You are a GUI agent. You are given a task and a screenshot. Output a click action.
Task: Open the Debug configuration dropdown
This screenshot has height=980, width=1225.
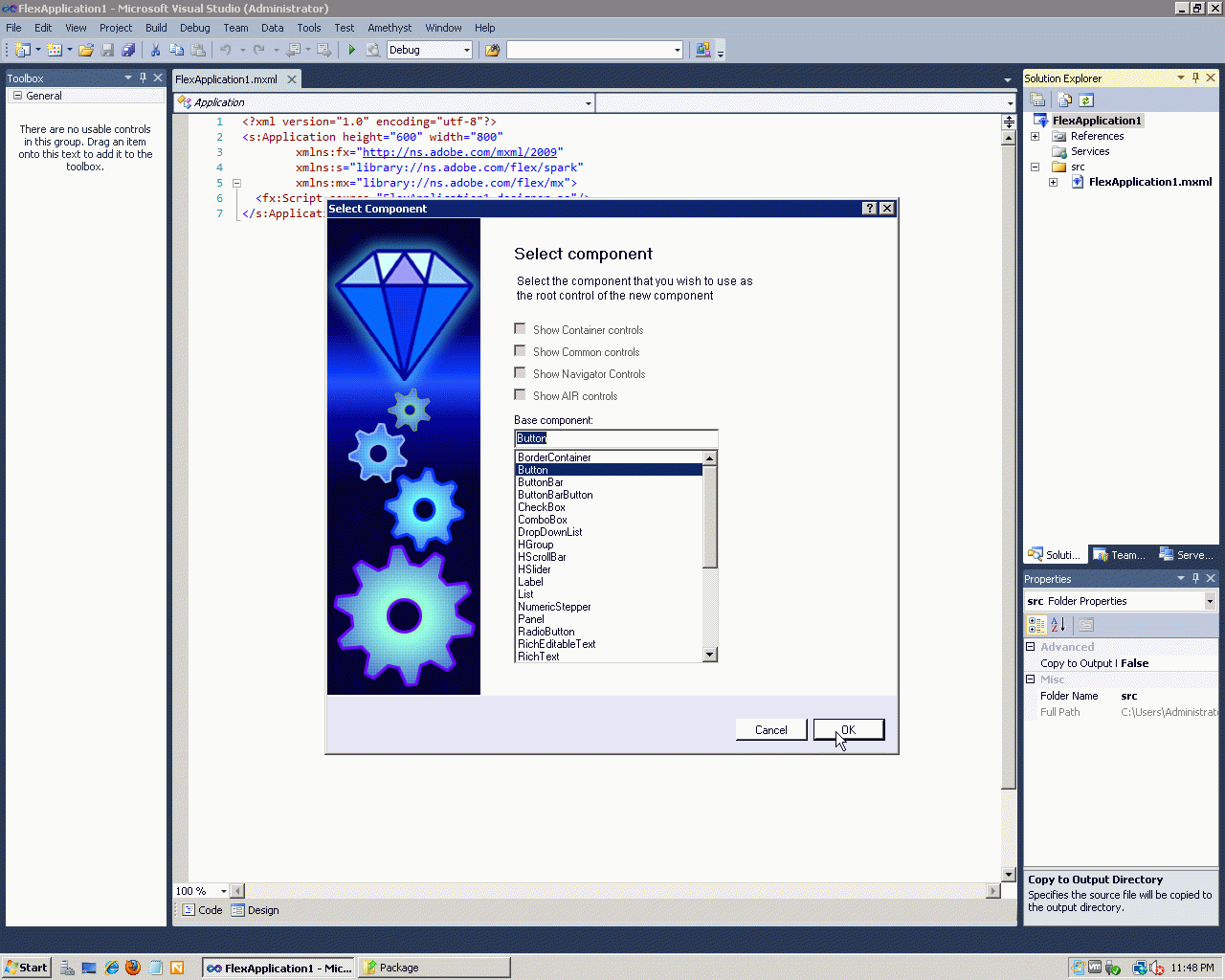click(467, 50)
